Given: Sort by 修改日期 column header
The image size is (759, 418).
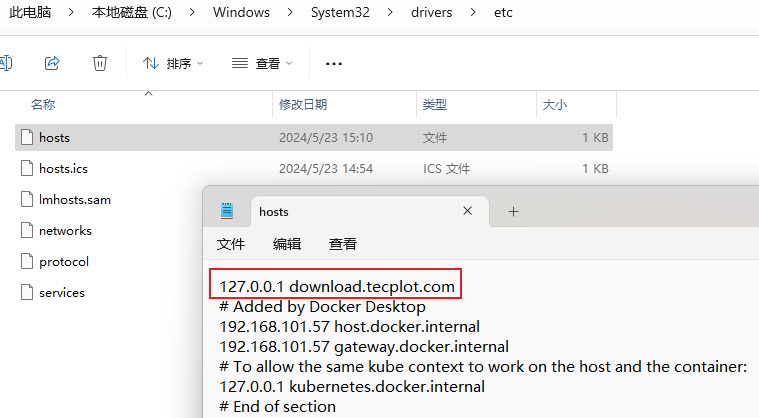Looking at the screenshot, I should coord(303,104).
